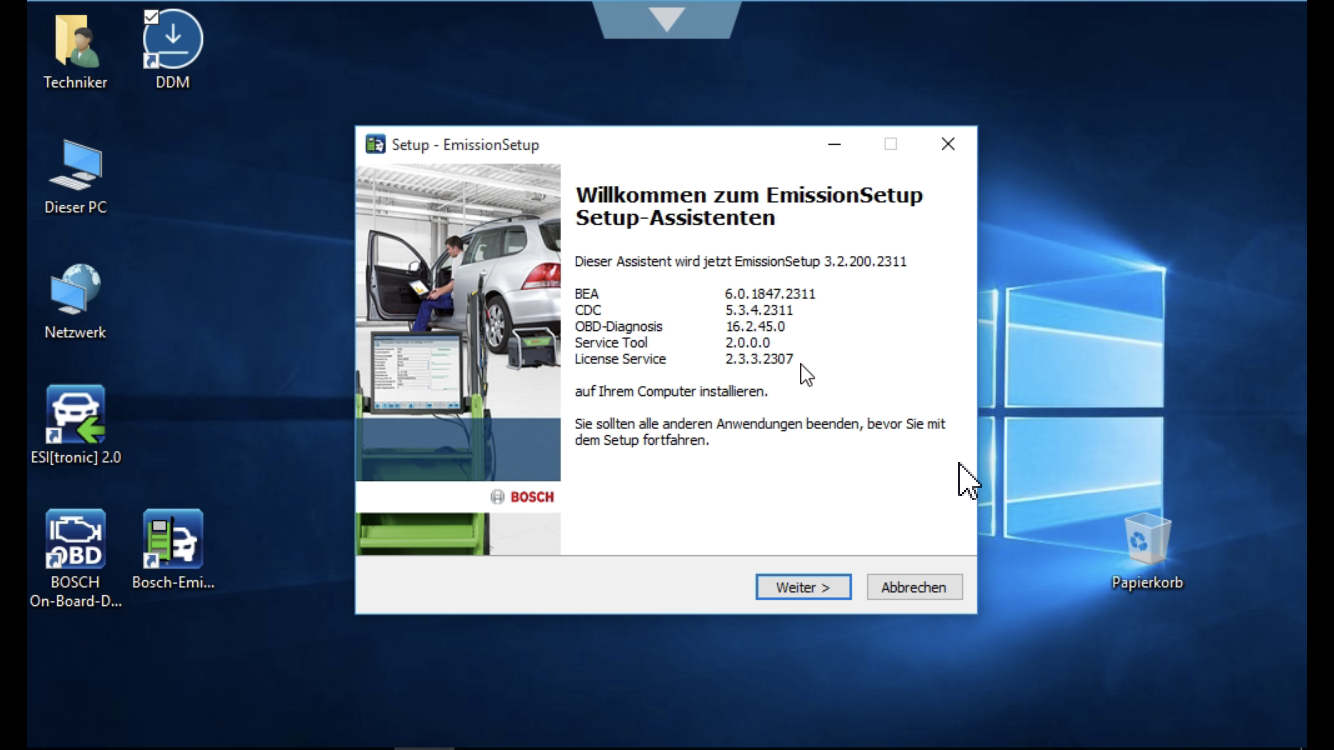Screen dimensions: 1334x750
Task: Close the EmissionSetup setup window
Action: tap(948, 144)
